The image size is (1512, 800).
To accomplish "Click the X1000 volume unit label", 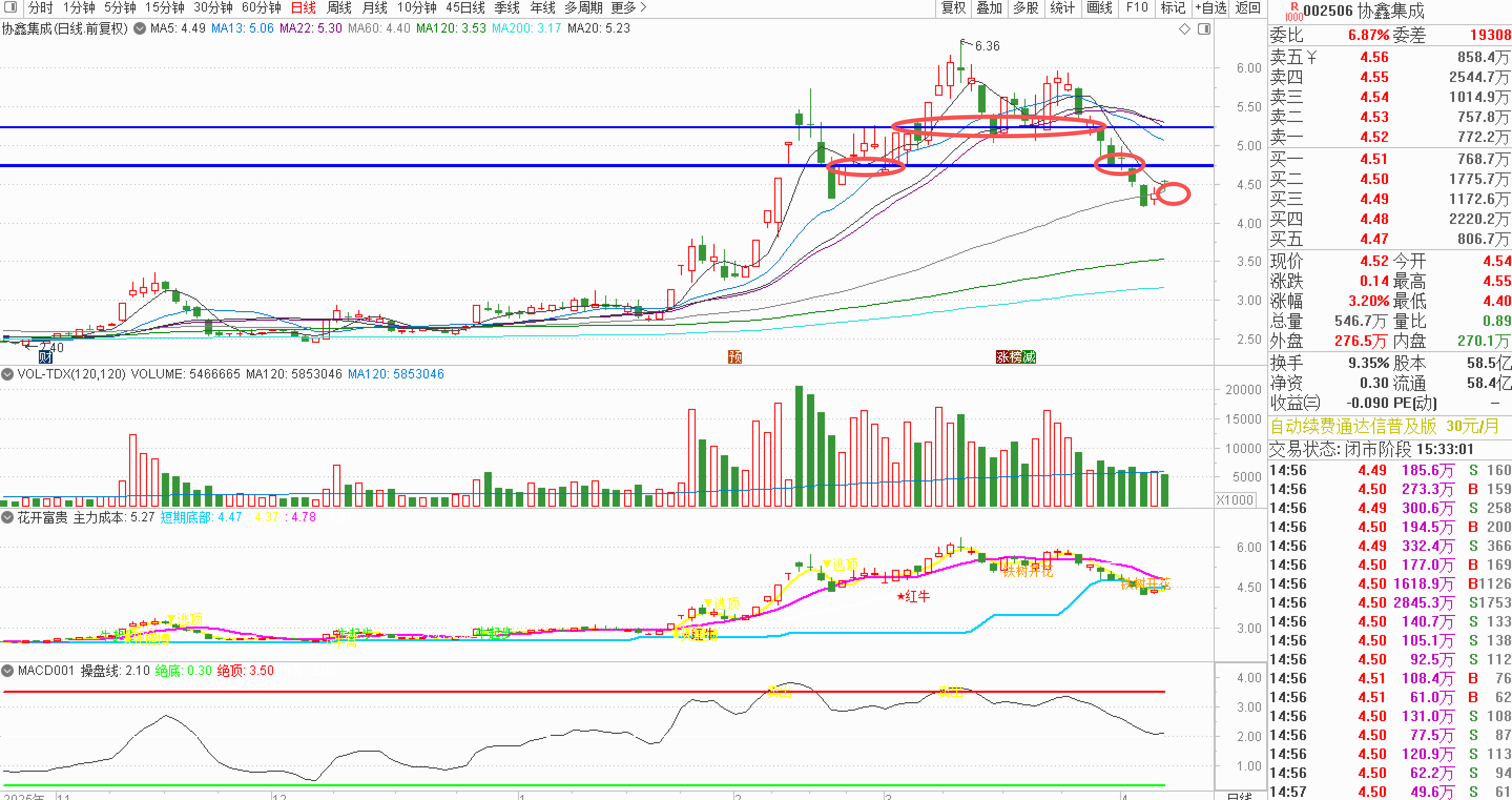I will (1235, 500).
